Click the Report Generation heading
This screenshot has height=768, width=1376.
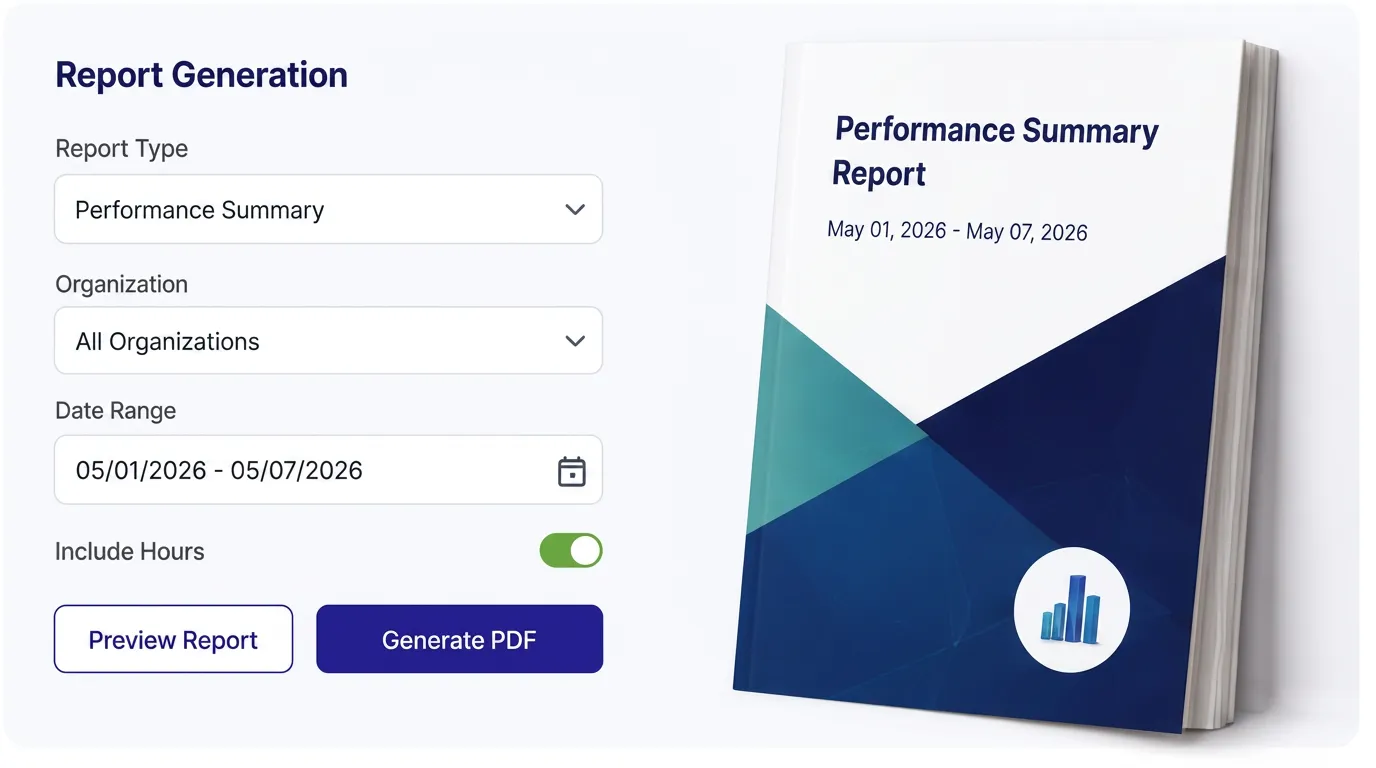click(201, 75)
